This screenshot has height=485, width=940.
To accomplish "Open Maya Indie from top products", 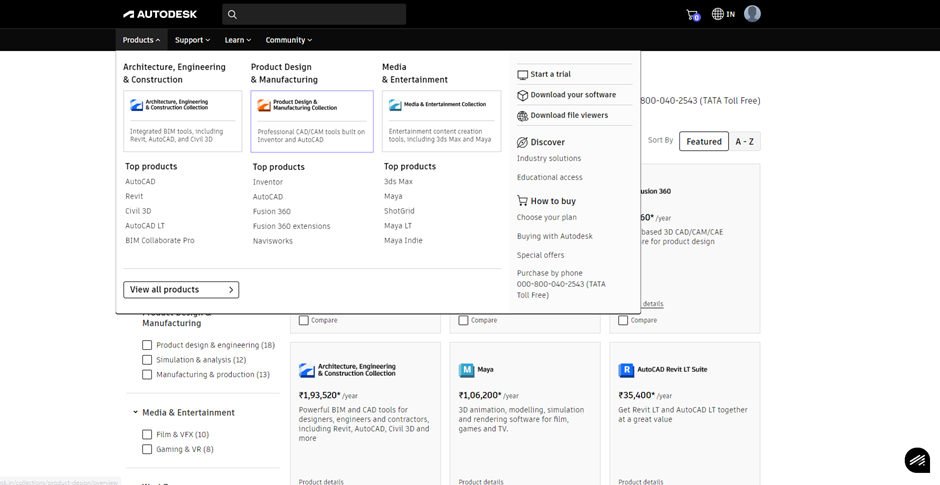I will click(x=403, y=240).
